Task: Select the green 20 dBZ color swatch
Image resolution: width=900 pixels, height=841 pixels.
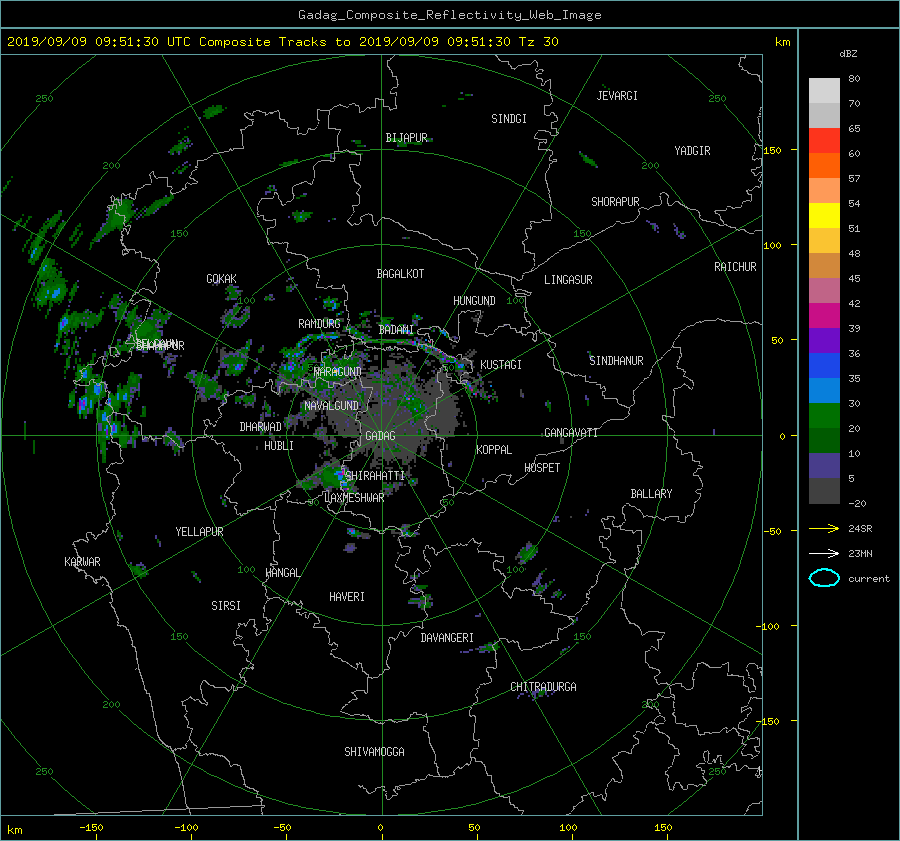Action: pyautogui.click(x=824, y=415)
